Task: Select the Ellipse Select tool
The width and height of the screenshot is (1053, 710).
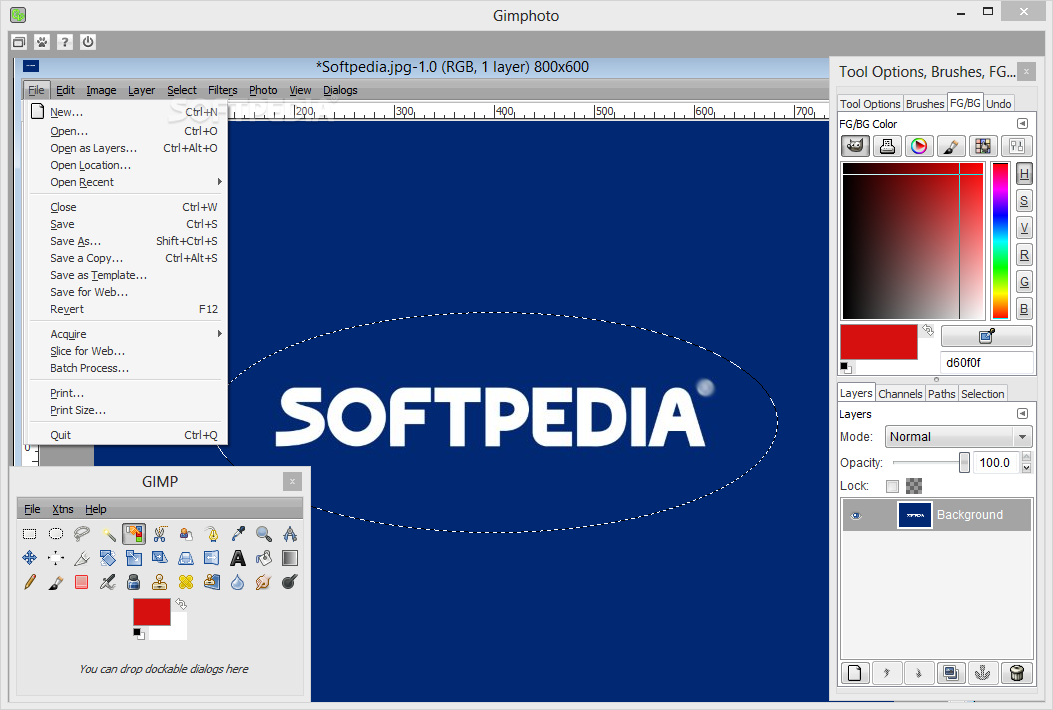Action: [56, 534]
